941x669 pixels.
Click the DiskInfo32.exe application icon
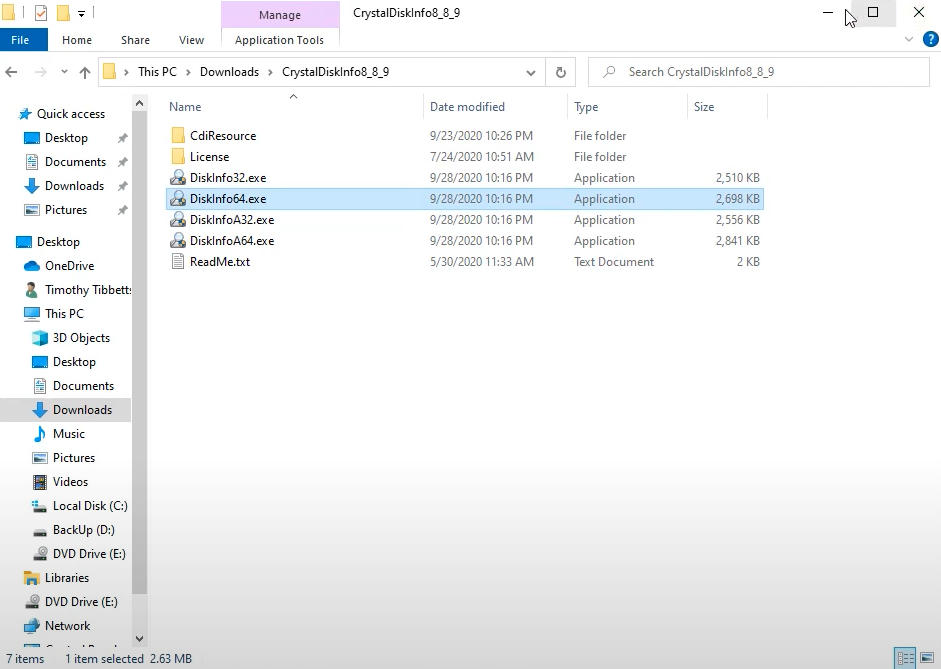[178, 178]
